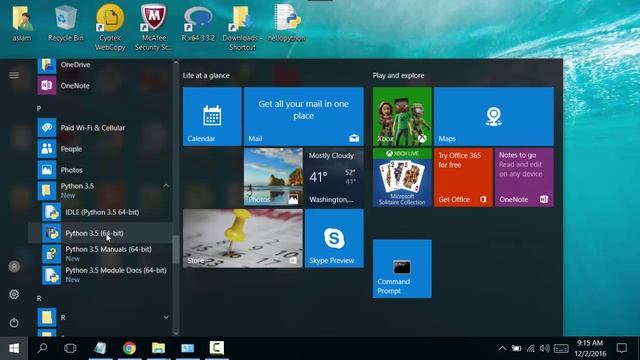Image resolution: width=640 pixels, height=360 pixels.
Task: Open taskbar Search magnifier
Action: (42, 348)
